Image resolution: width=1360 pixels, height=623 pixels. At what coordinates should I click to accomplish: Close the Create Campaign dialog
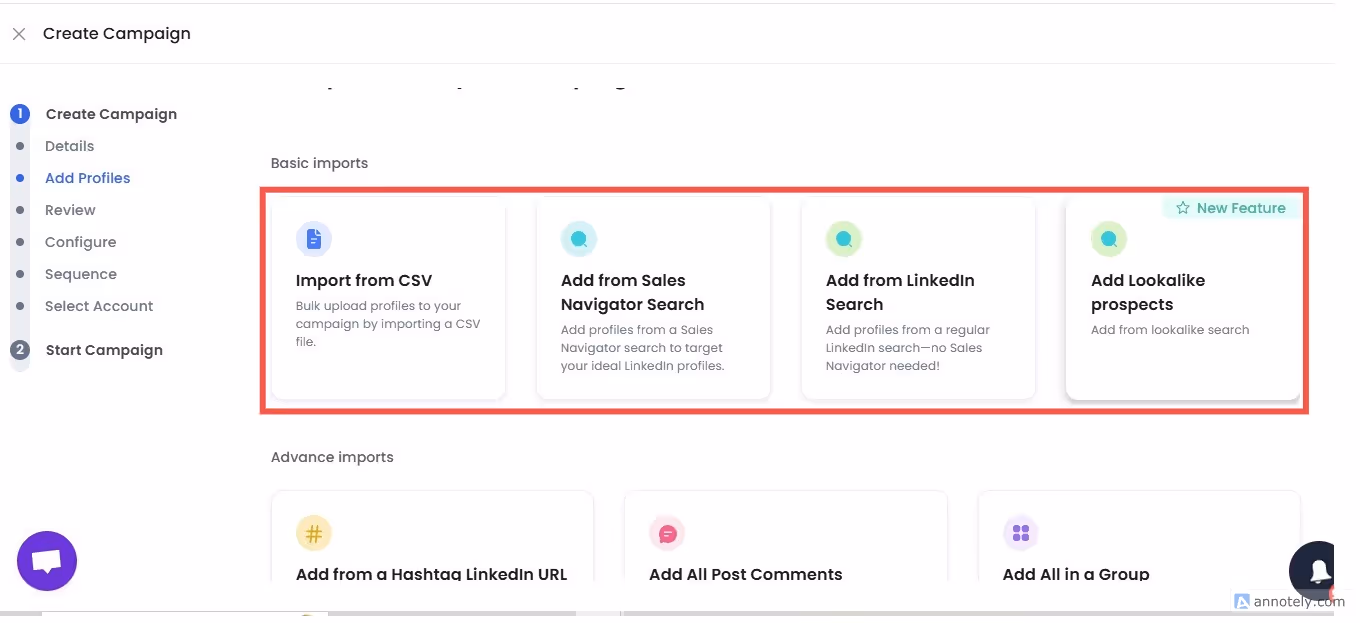(x=18, y=33)
